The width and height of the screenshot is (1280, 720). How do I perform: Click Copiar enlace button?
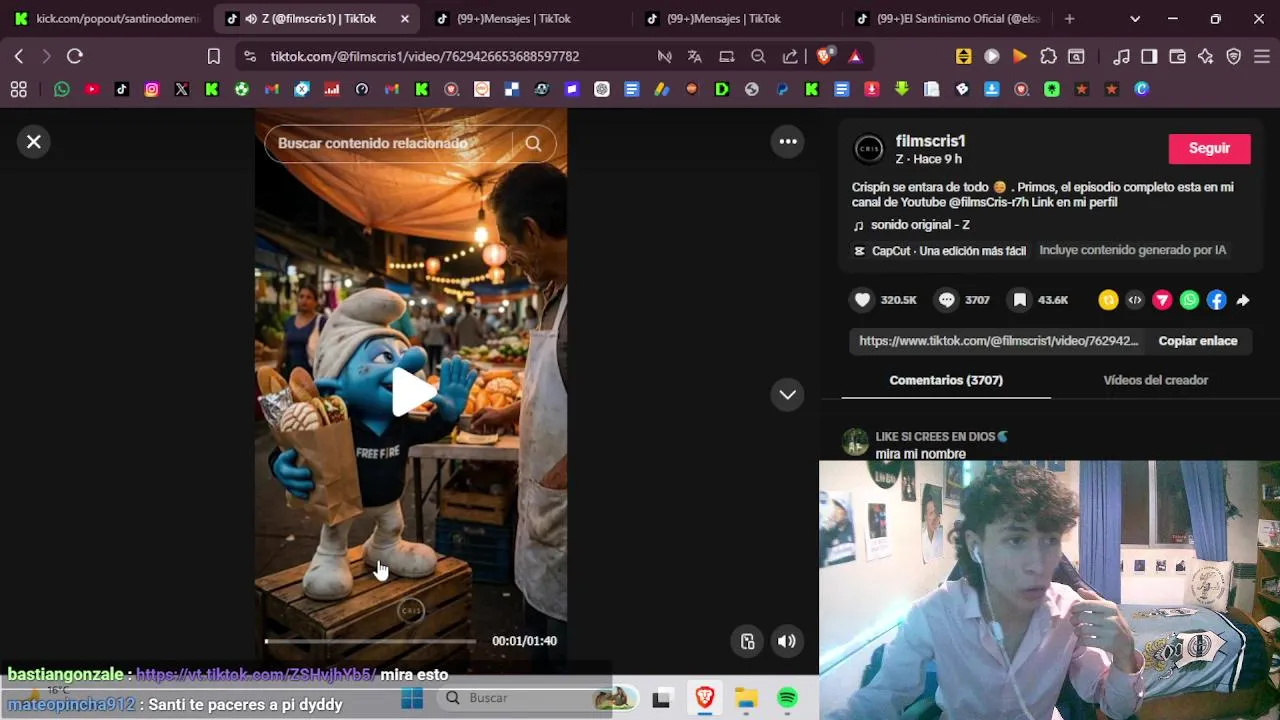1197,341
